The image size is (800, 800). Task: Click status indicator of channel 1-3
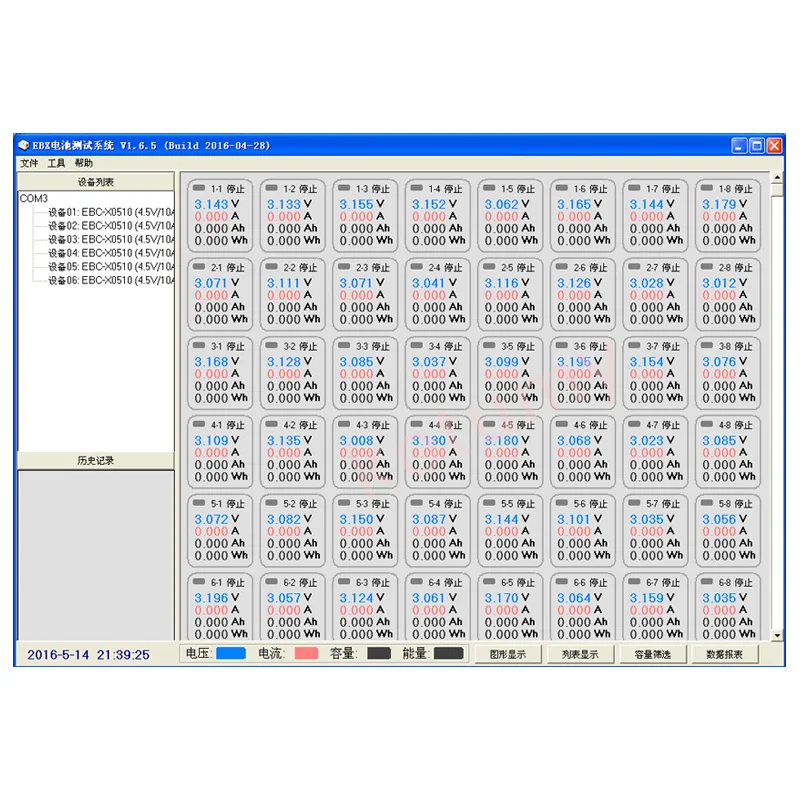pyautogui.click(x=344, y=188)
